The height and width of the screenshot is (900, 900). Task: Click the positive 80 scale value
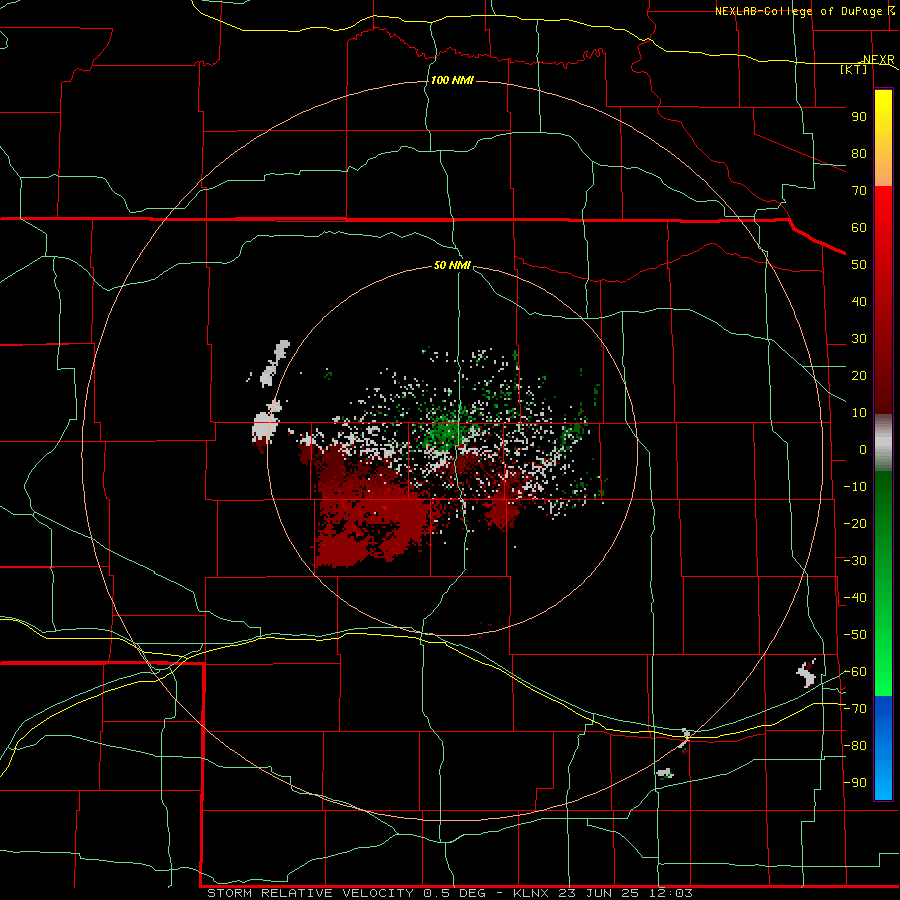click(x=859, y=154)
